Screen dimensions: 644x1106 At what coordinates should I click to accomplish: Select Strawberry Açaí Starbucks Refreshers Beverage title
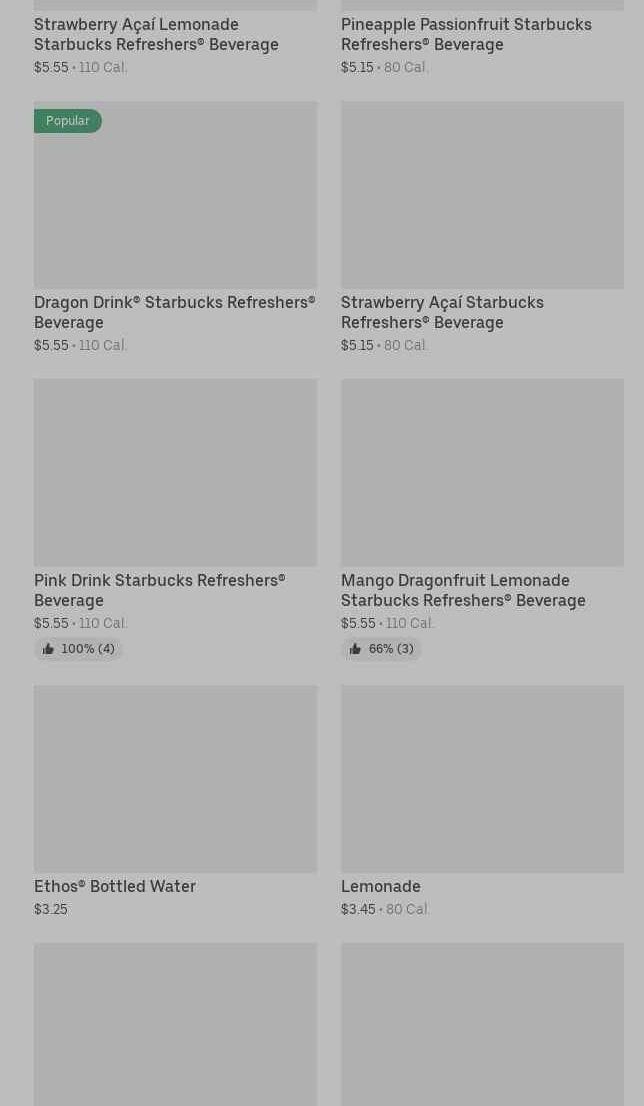point(442,312)
